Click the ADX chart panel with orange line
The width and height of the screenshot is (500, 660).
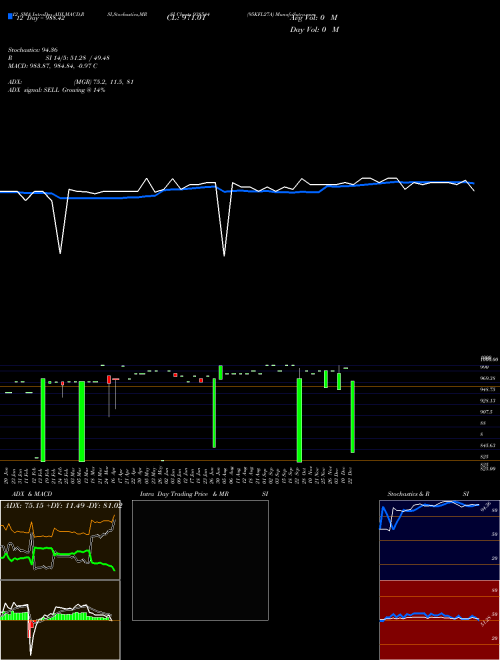pos(60,540)
